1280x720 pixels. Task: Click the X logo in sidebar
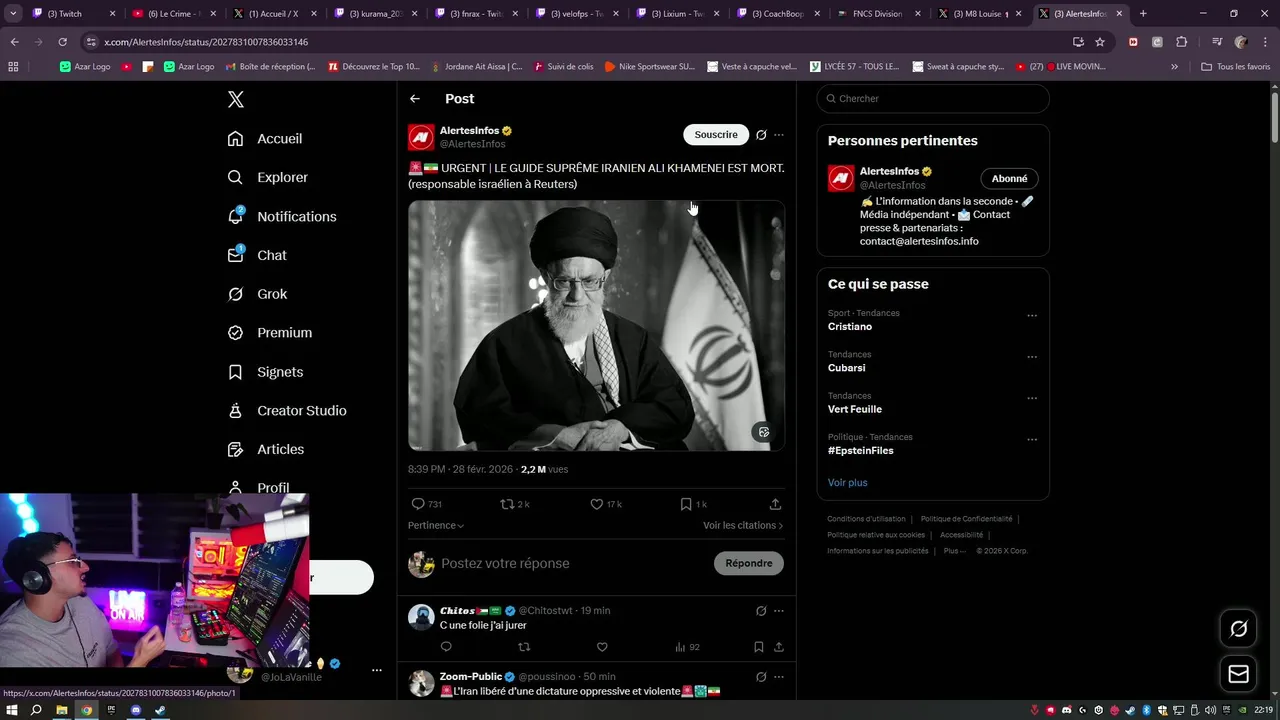236,99
